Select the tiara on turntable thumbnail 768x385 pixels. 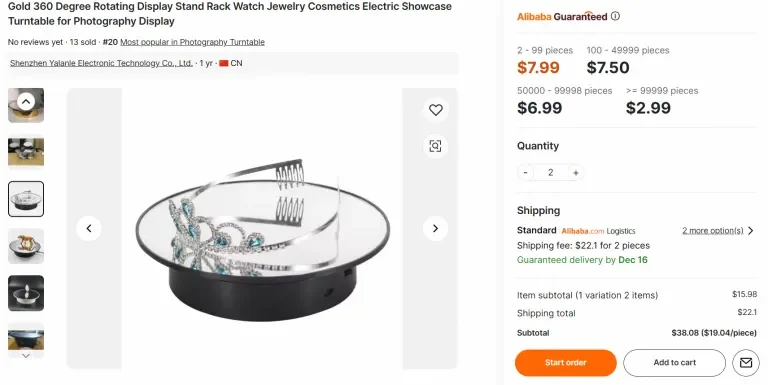(26, 199)
